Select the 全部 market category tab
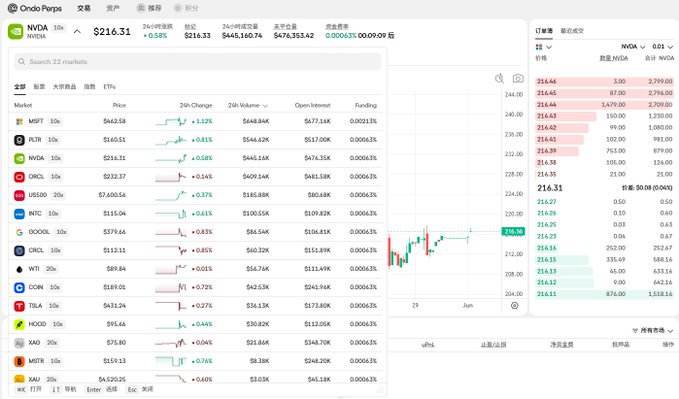Image resolution: width=679 pixels, height=399 pixels. coord(20,87)
